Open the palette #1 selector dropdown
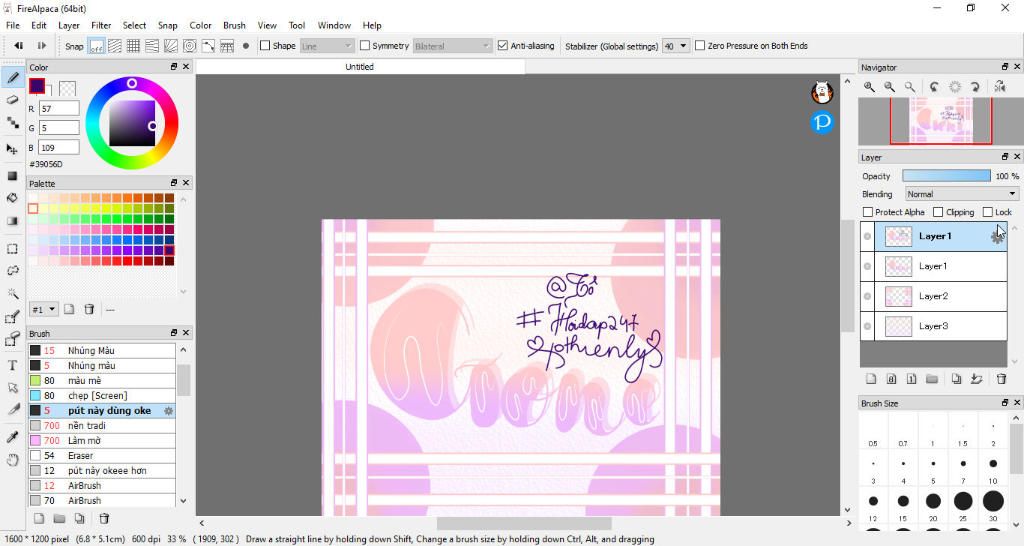Image resolution: width=1024 pixels, height=546 pixels. [44, 310]
